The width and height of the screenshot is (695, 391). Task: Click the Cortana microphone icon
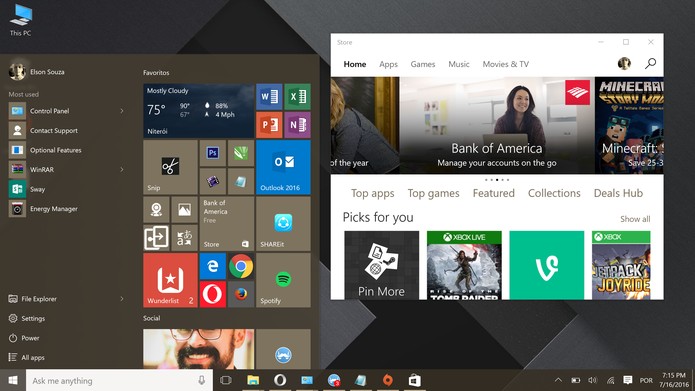pyautogui.click(x=202, y=380)
